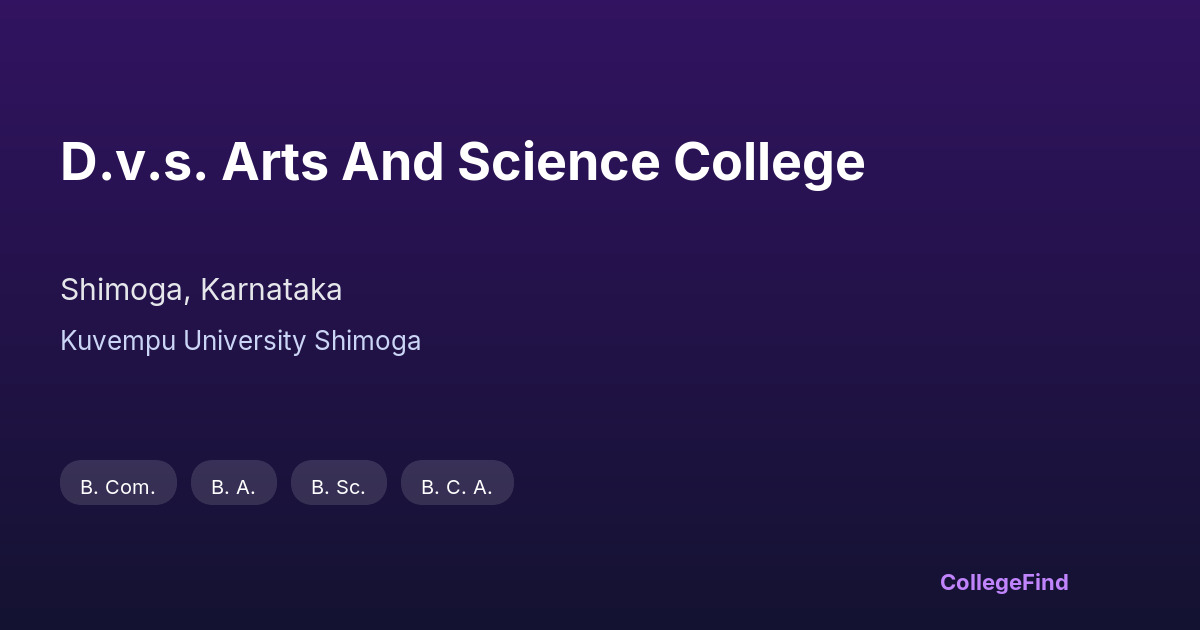Click the 'College' part of the CollegeFind logo
Image resolution: width=1200 pixels, height=630 pixels.
pos(980,582)
